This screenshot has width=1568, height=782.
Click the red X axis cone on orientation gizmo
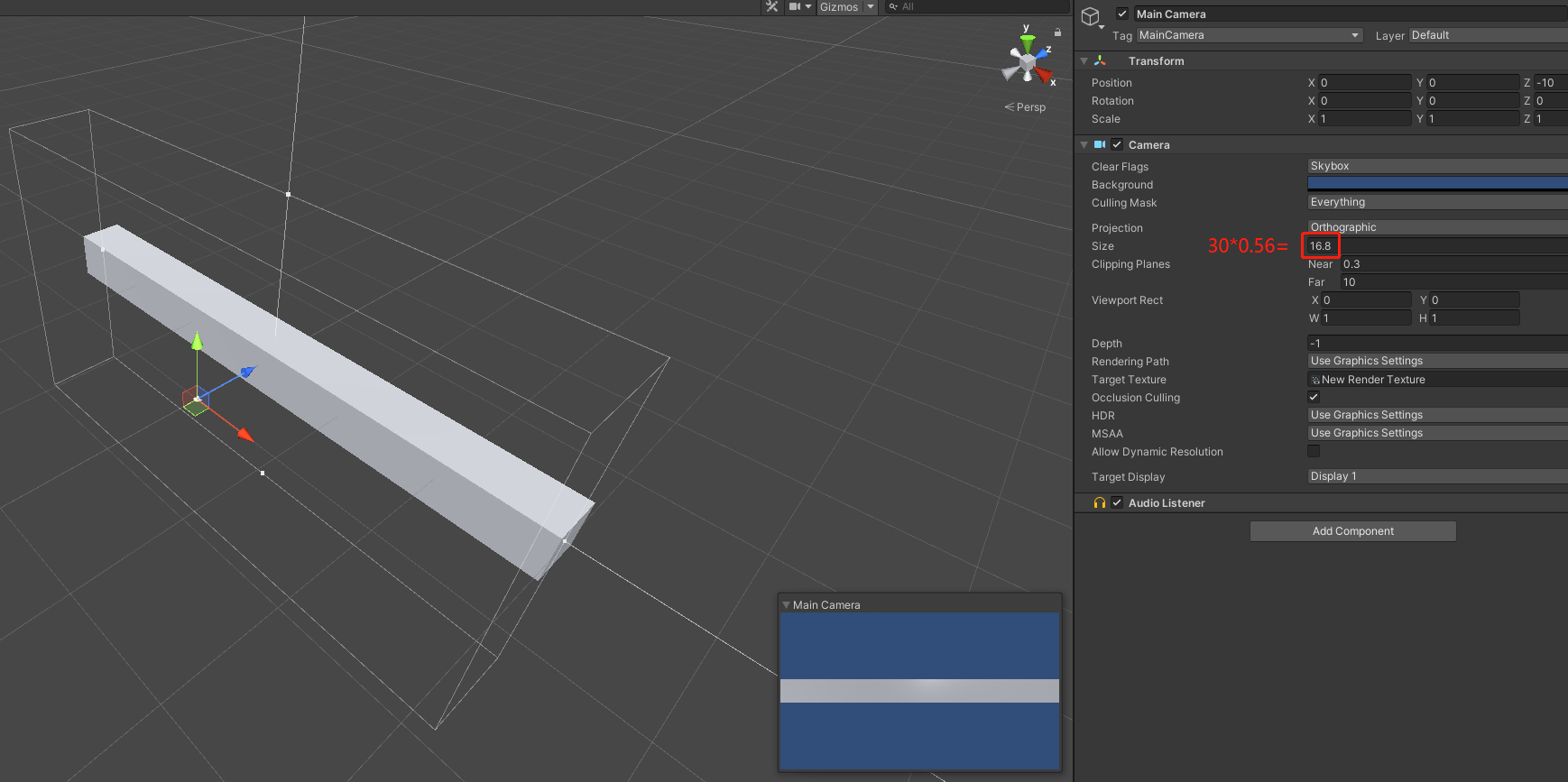click(1044, 75)
